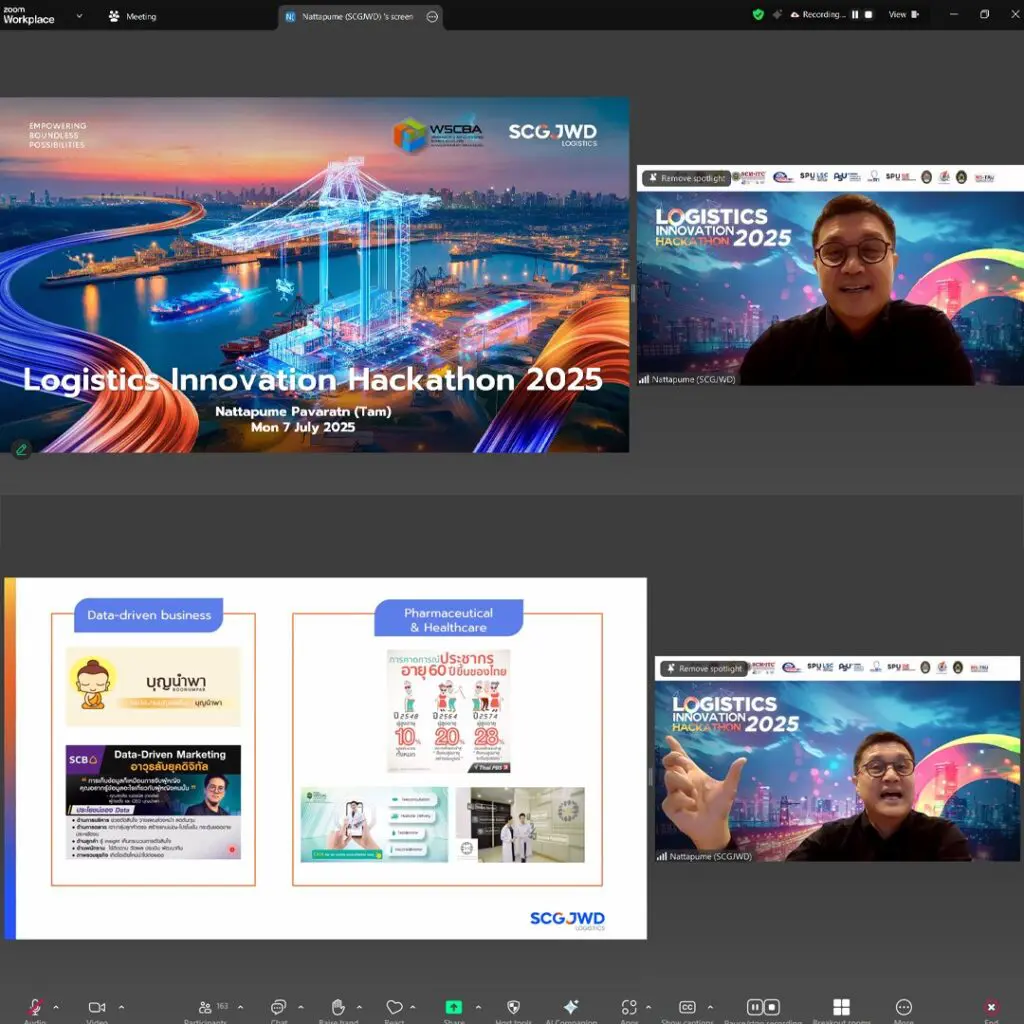This screenshot has width=1024, height=1024.
Task: Click the Pharmaceutical & Healthcare slide heading
Action: [449, 620]
